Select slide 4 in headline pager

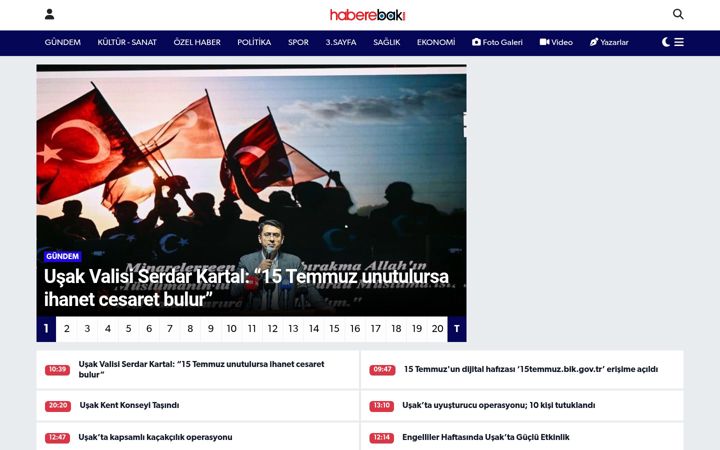(x=108, y=329)
